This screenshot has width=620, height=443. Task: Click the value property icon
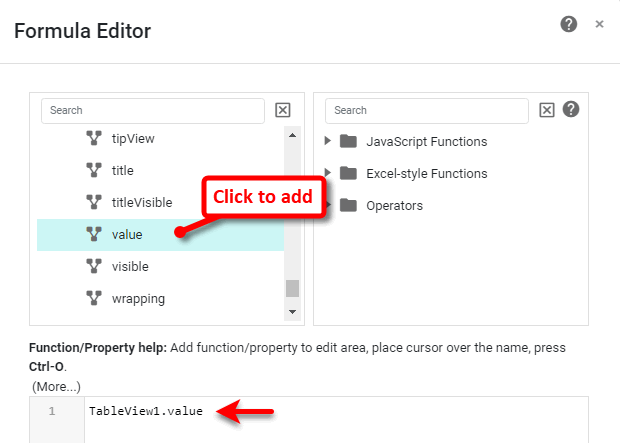tap(94, 234)
